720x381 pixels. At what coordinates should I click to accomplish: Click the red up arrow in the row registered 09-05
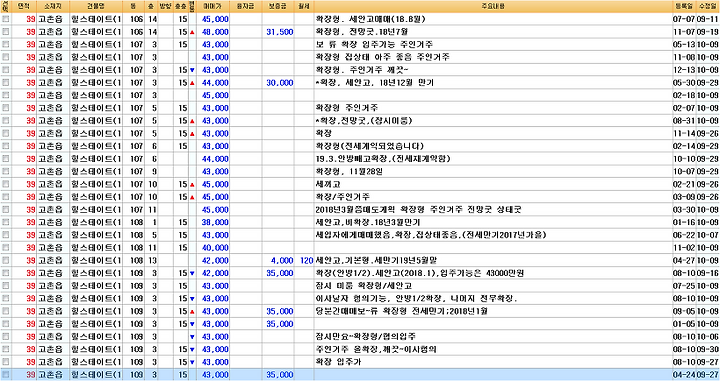click(192, 312)
